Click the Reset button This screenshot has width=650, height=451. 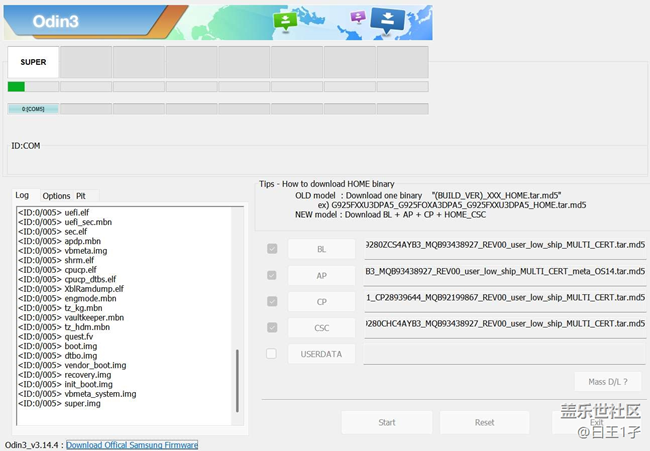pos(484,422)
